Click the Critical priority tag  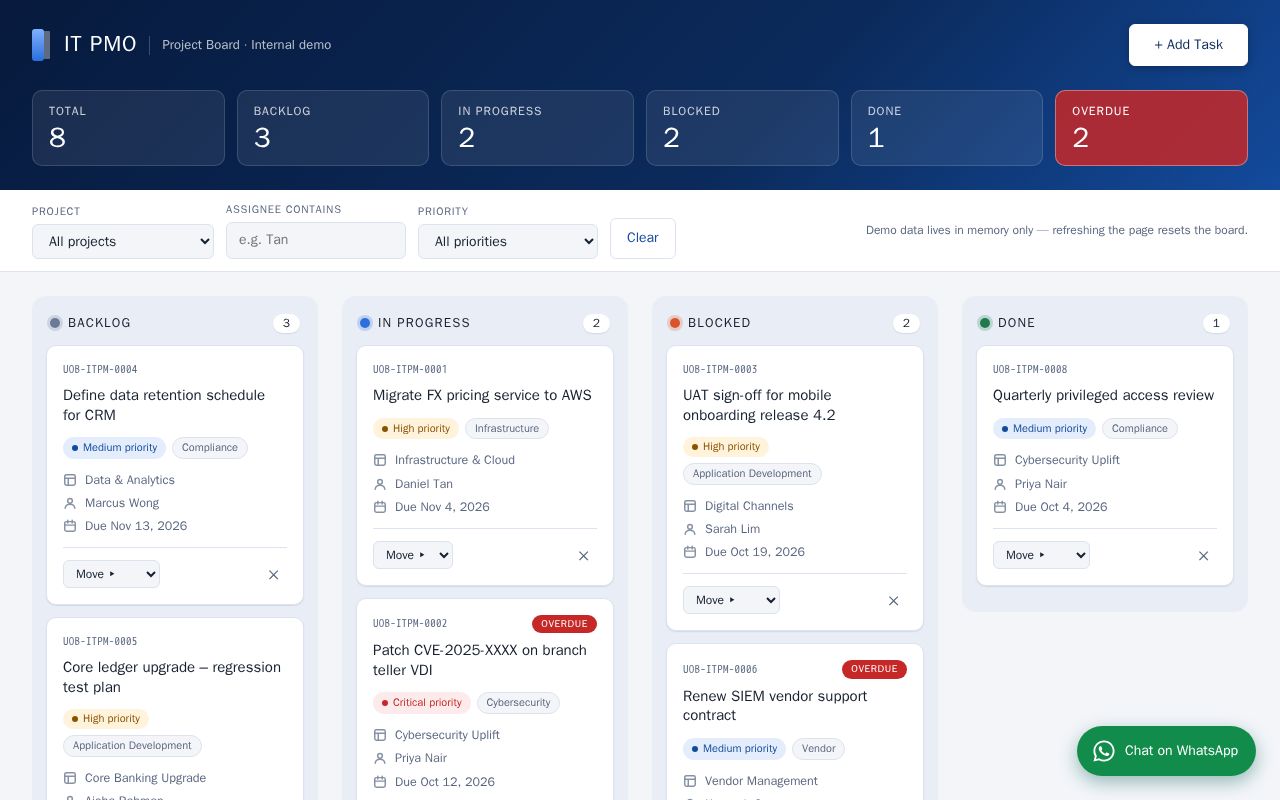[422, 703]
